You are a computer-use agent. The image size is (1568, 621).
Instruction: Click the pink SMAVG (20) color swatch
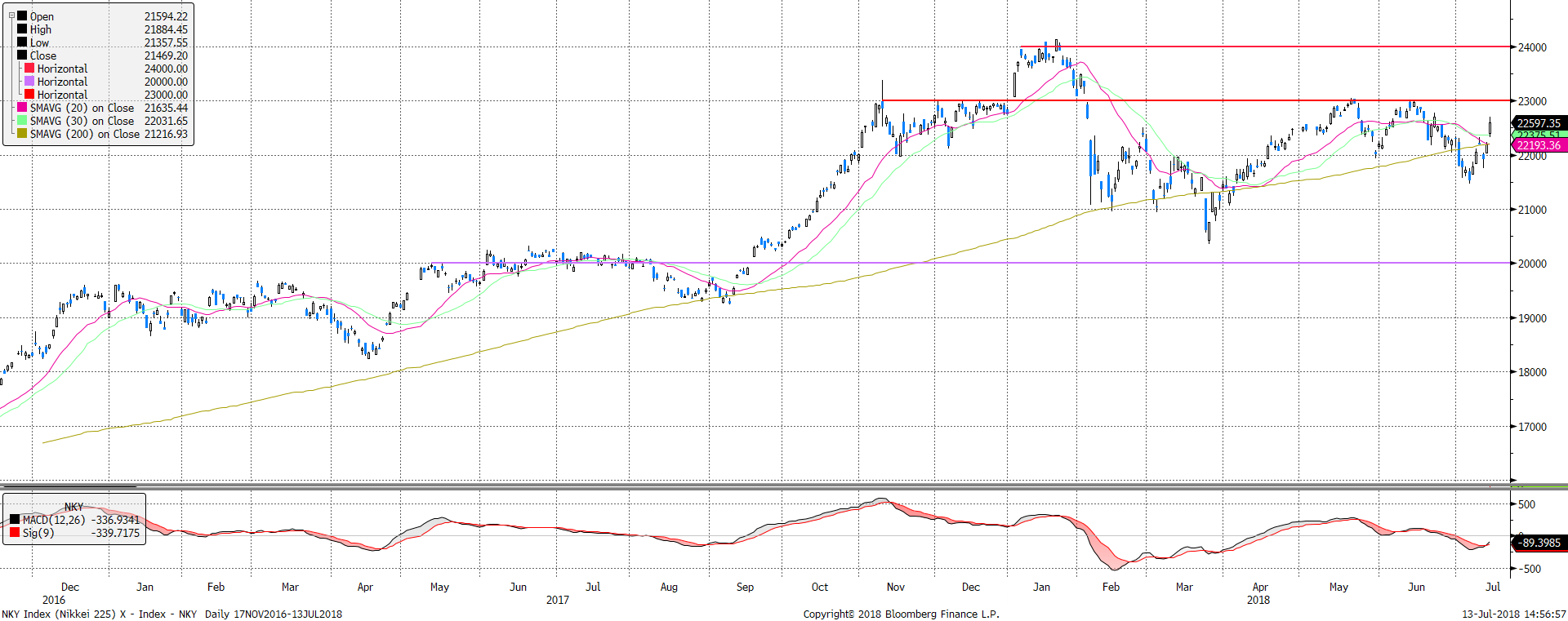click(22, 107)
